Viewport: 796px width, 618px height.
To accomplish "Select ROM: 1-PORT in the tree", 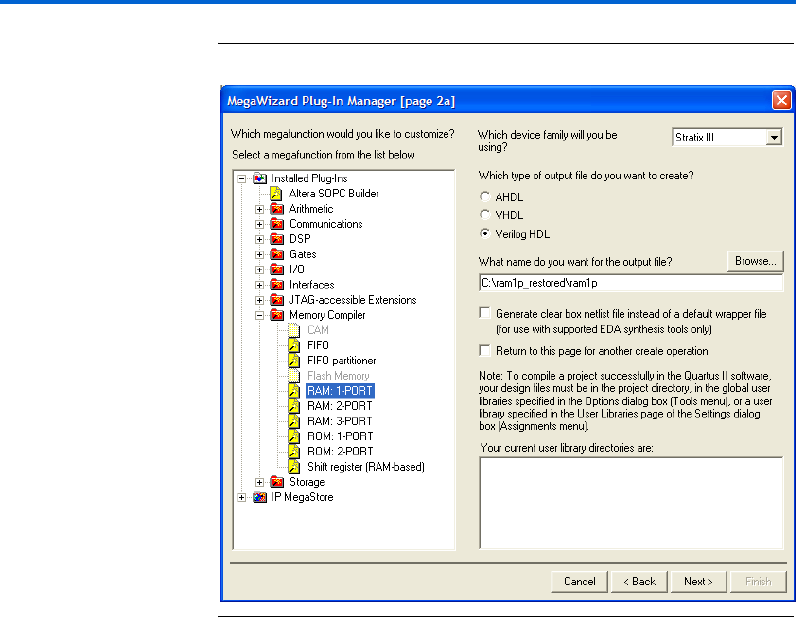I will [x=340, y=436].
